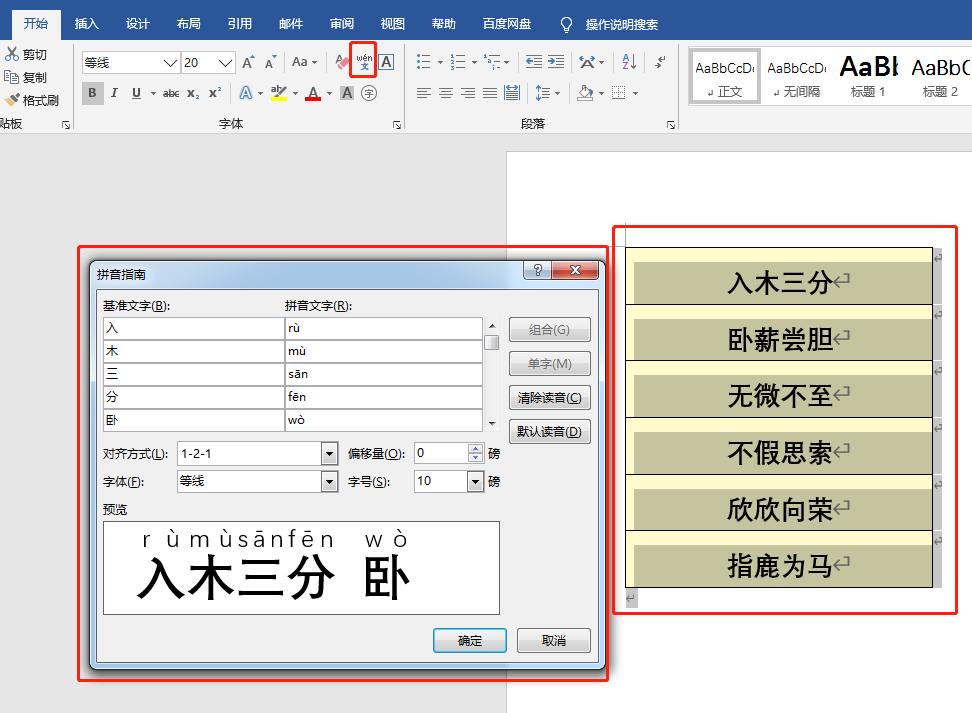The height and width of the screenshot is (713, 972).
Task: Open the alignment dropdown showing 1-2-1
Action: (x=328, y=453)
